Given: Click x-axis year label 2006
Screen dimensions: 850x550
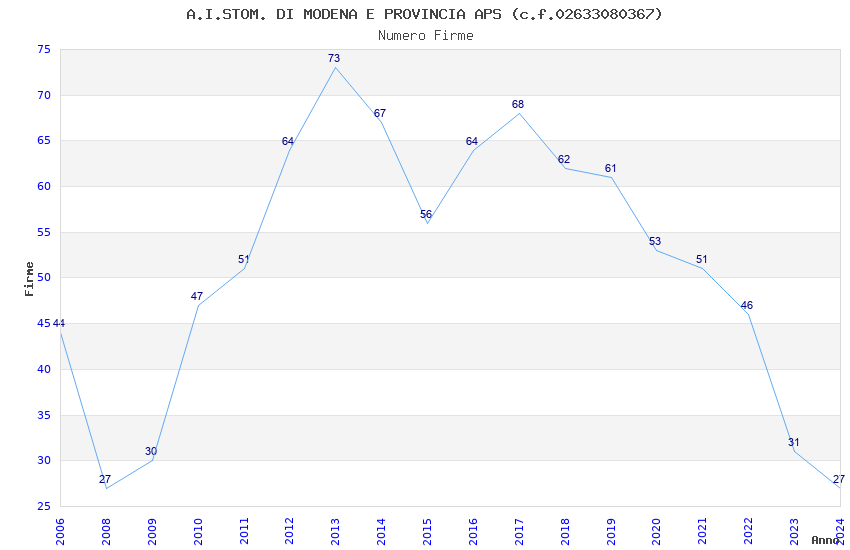Looking at the screenshot, I should pyautogui.click(x=60, y=531).
